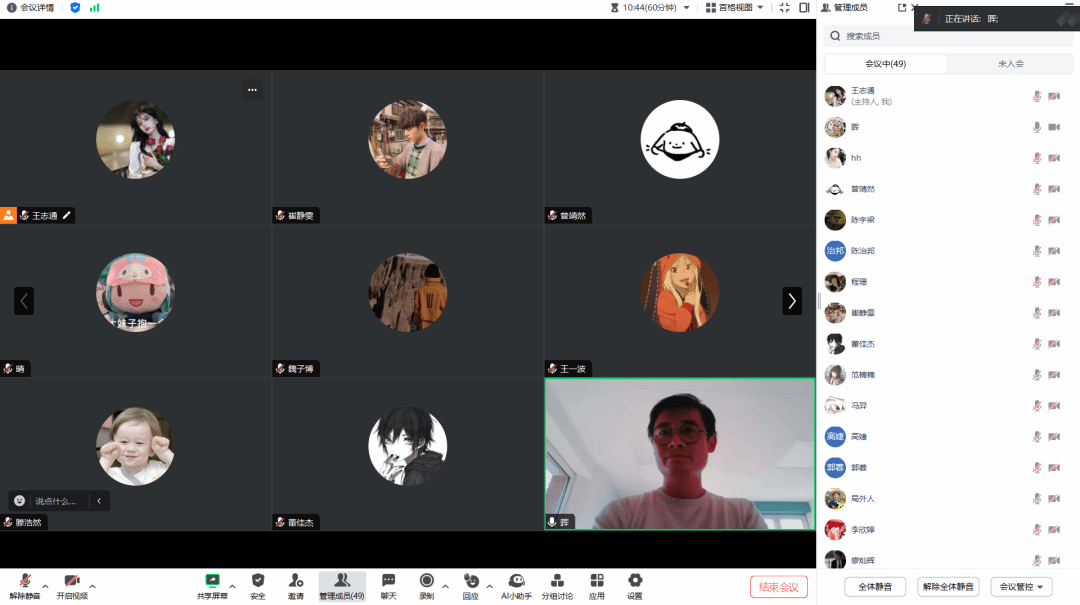Expand the 宫格视图 view layout dropdown

click(x=735, y=8)
